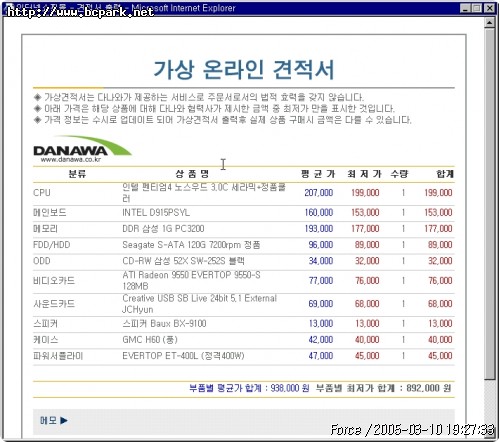Click the 메모 arrow icon
Viewport: 500px width, 442px height.
[64, 421]
